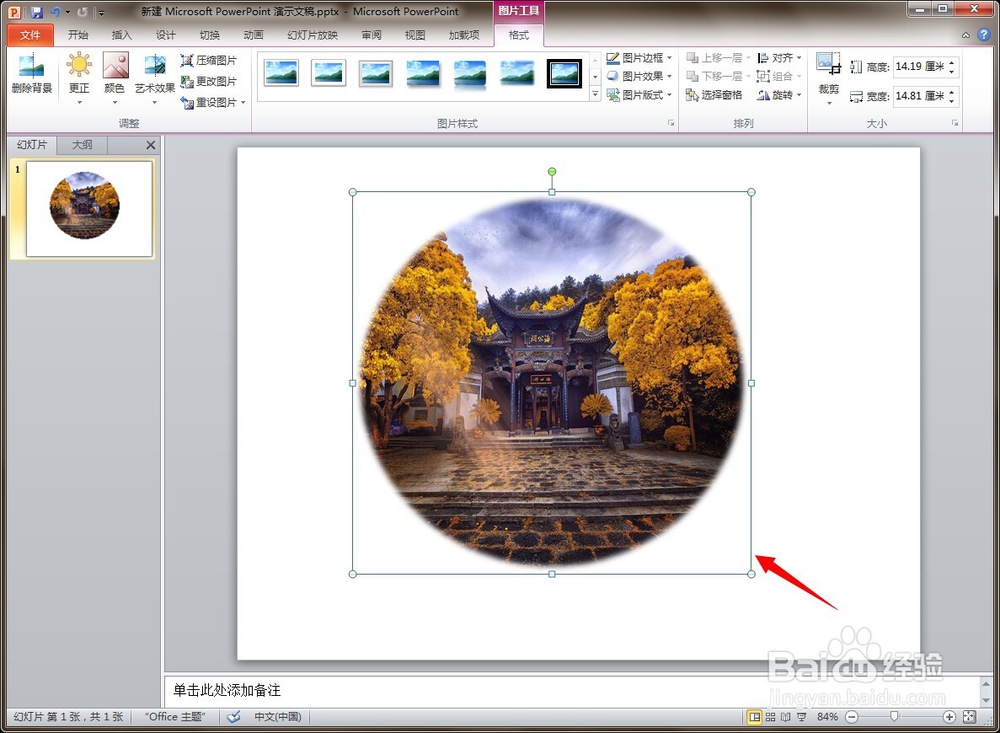Click the 删除背景 (Remove Background) icon

coord(31,74)
